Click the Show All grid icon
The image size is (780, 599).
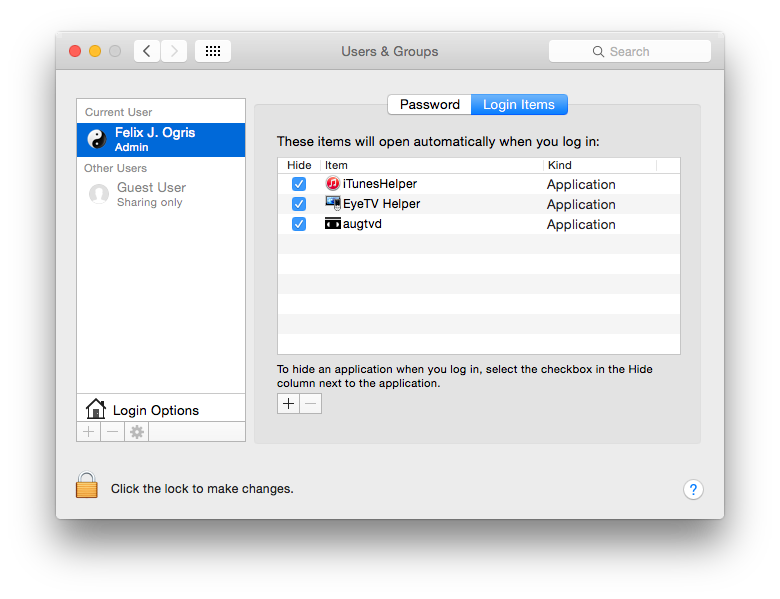[213, 51]
